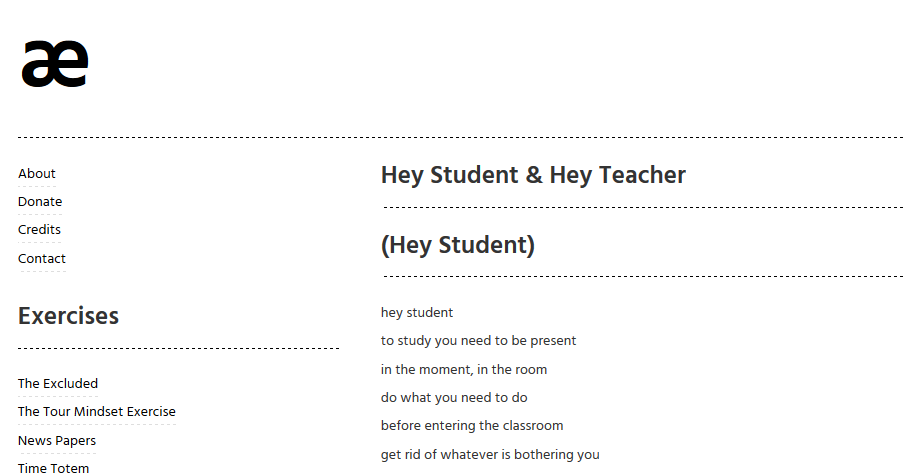The image size is (904, 474).
Task: Click the line 'hey student'
Action: coord(417,313)
